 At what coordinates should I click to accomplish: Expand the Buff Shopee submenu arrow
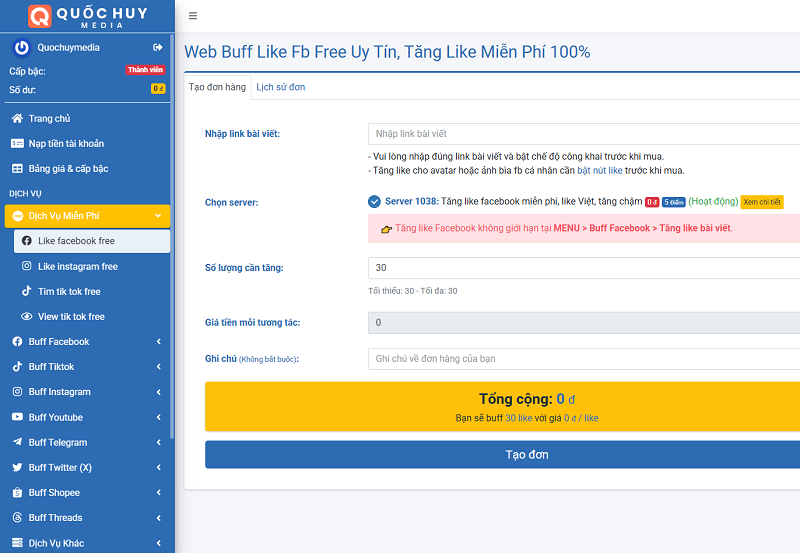159,492
